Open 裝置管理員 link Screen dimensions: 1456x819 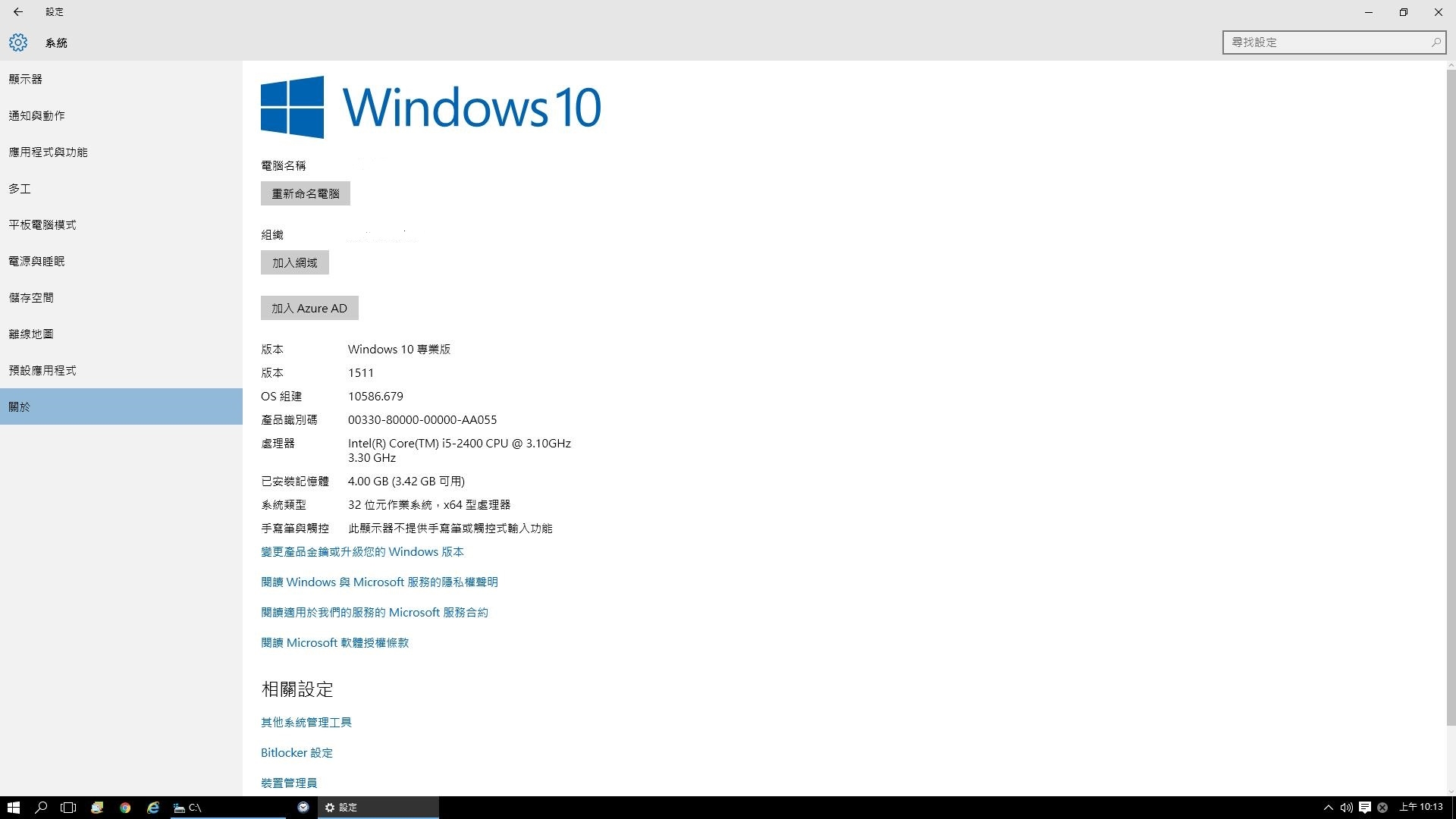tap(289, 783)
